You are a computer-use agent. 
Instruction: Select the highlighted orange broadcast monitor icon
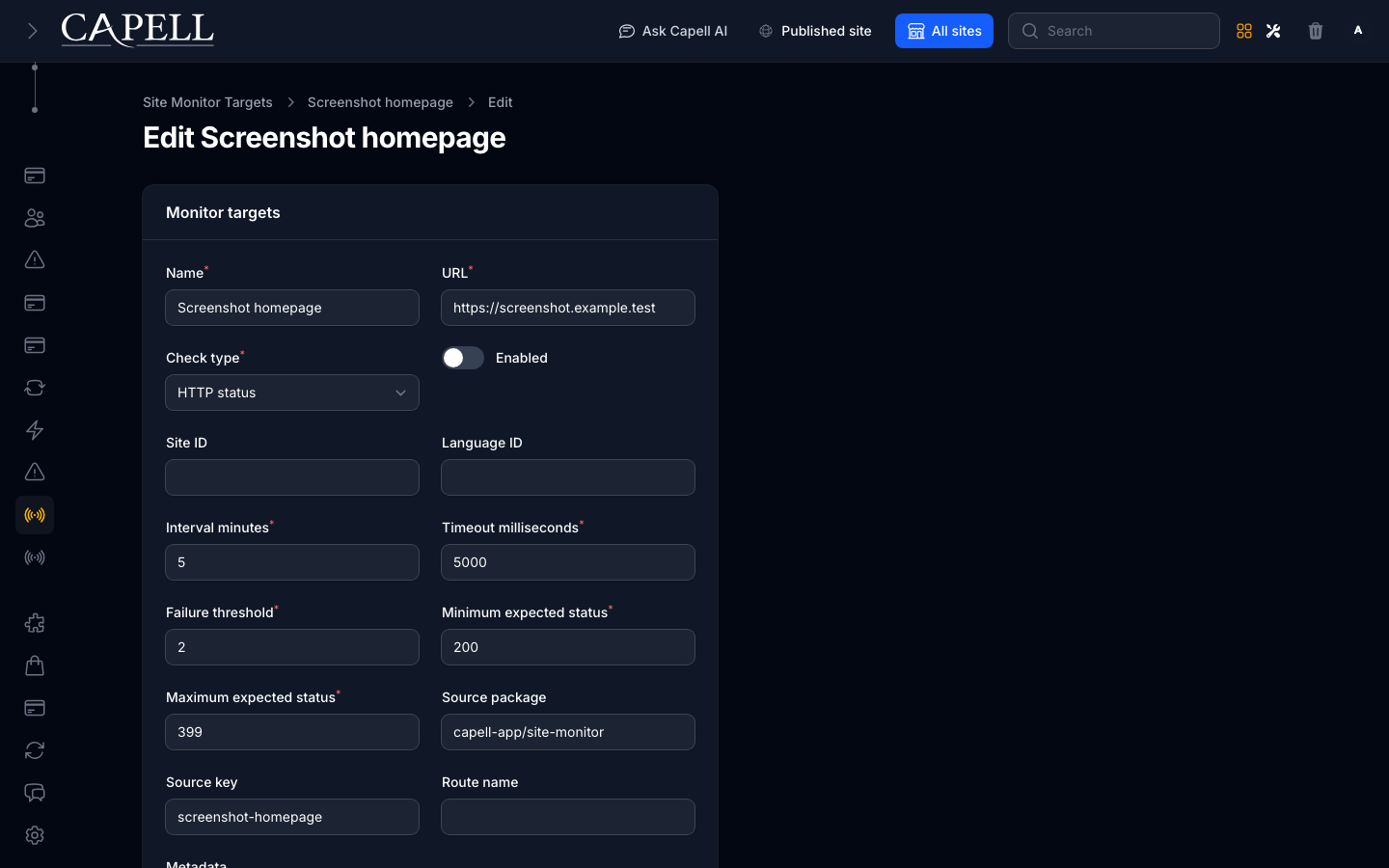tap(35, 515)
